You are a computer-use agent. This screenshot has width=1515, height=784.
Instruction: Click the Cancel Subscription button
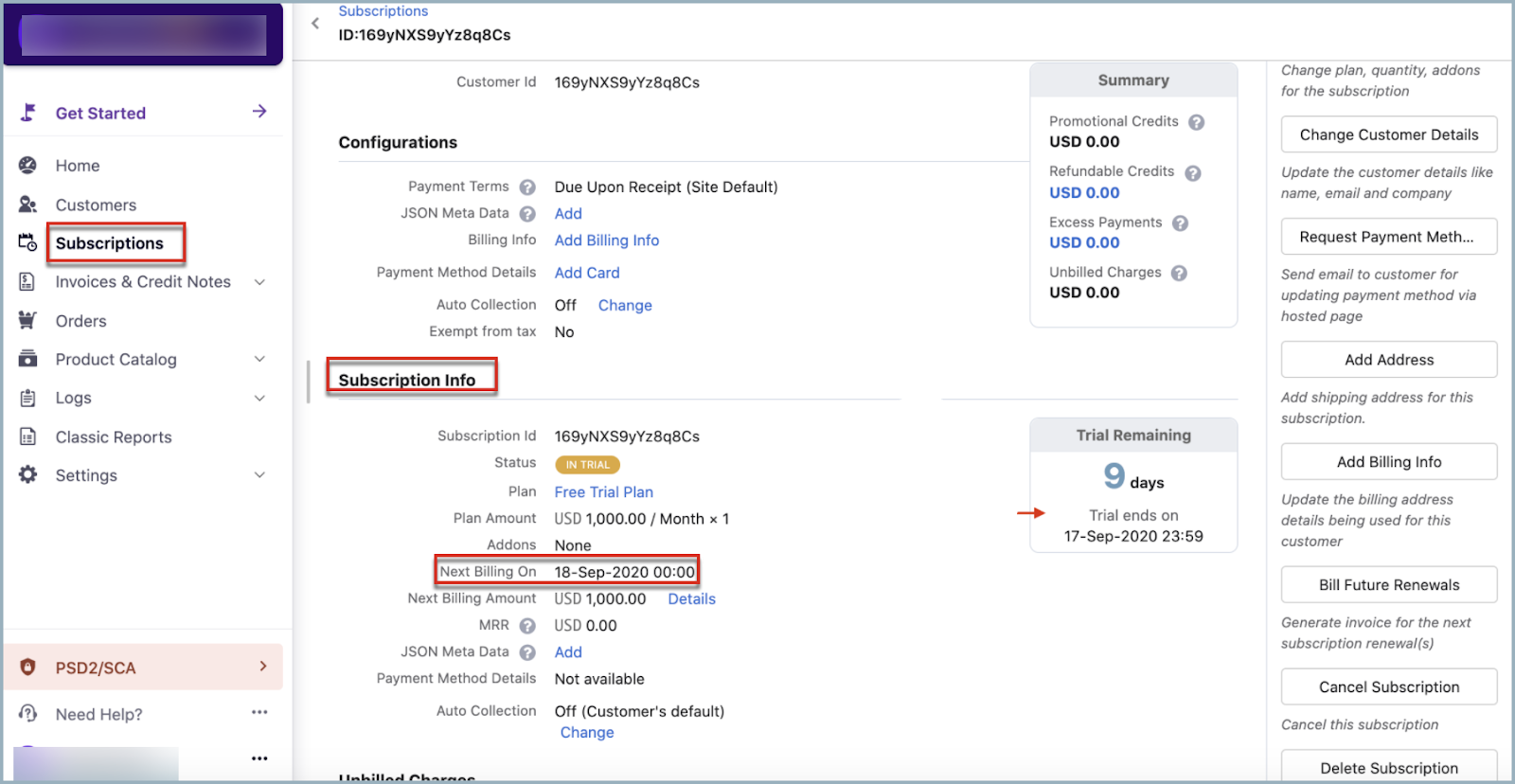tap(1388, 687)
